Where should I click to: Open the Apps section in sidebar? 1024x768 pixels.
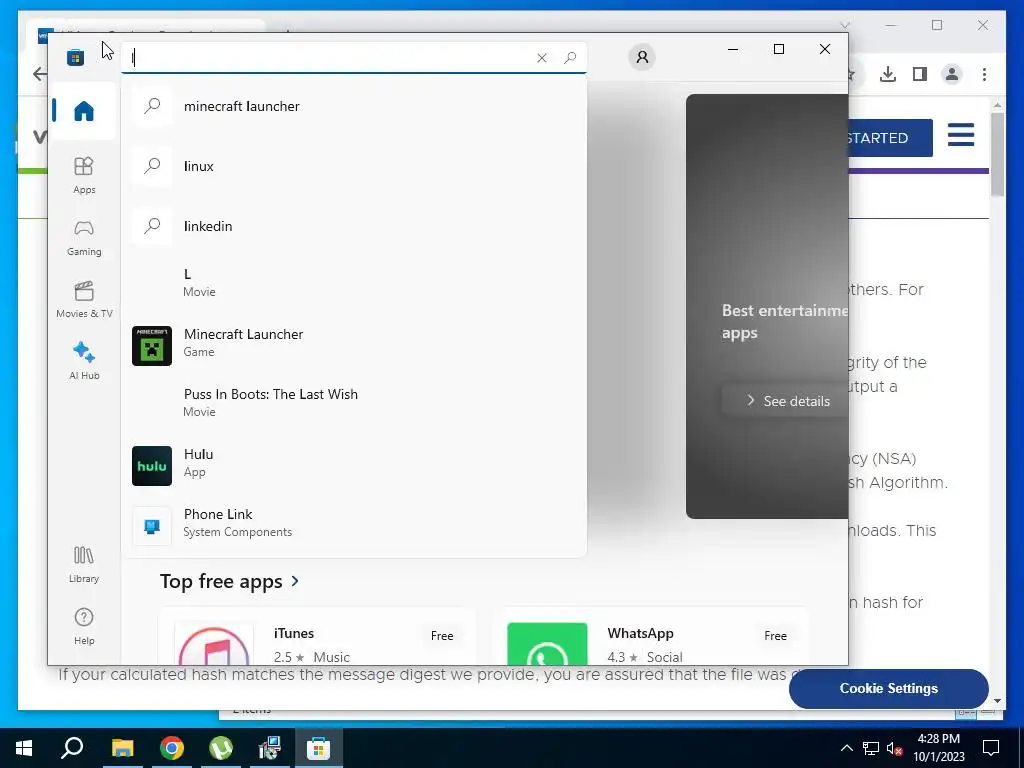click(x=84, y=175)
